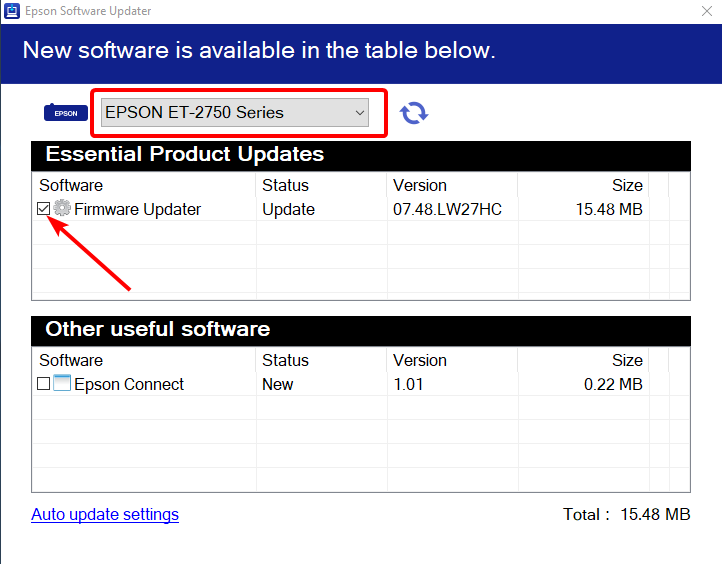Click the 15.48 MB size cell for Firmware Updater
The height and width of the screenshot is (564, 722).
coord(609,209)
